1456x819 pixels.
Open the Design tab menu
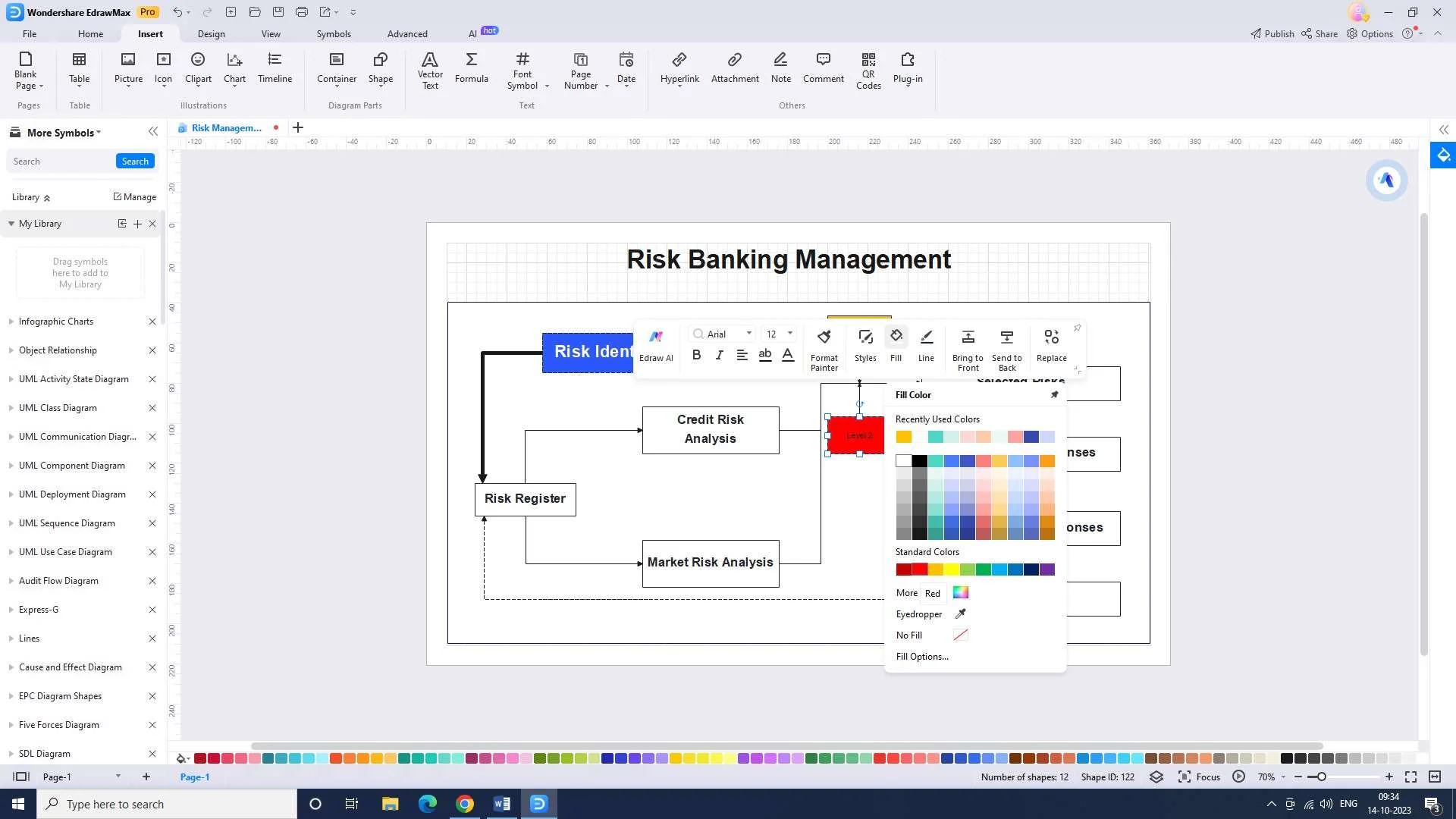click(211, 34)
